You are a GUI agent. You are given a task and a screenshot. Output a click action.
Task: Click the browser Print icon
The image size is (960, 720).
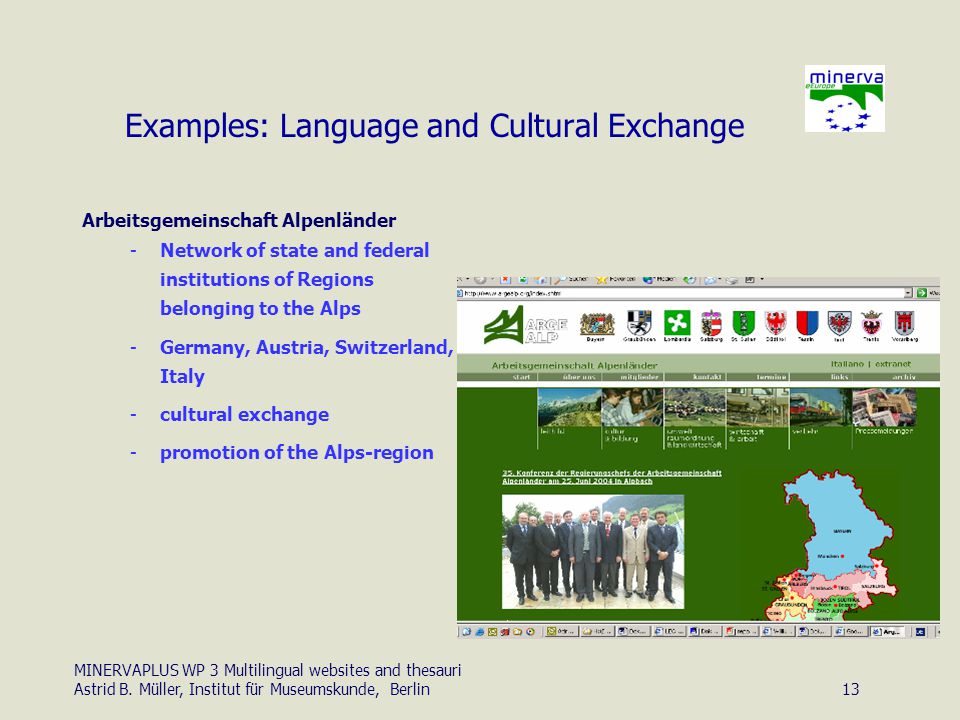click(732, 280)
